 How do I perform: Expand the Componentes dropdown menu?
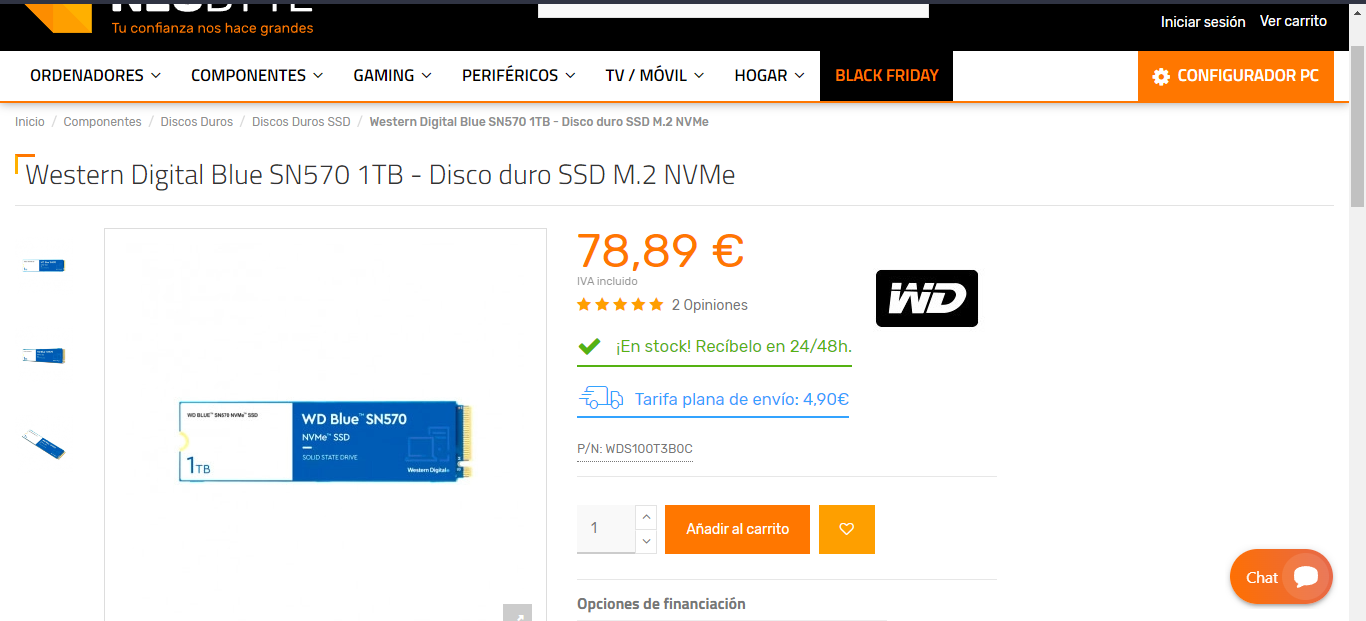pyautogui.click(x=257, y=75)
